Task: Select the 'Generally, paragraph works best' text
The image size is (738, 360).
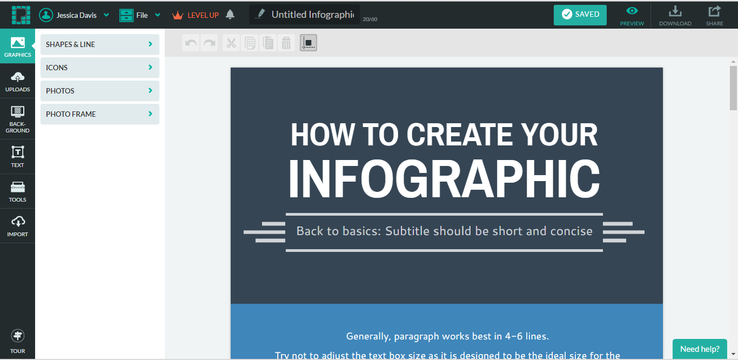Action: tap(447, 336)
